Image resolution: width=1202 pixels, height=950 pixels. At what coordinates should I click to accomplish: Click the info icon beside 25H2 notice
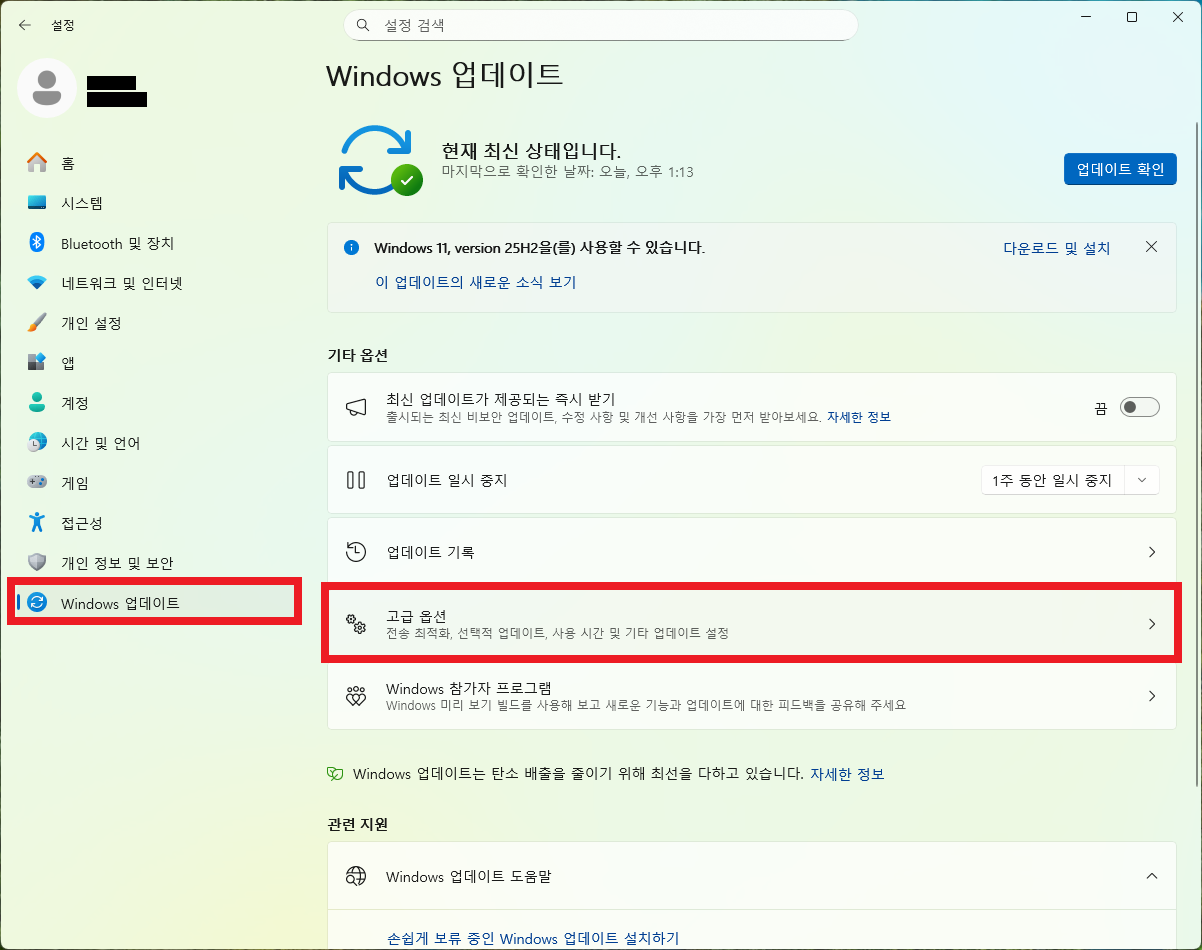tap(351, 247)
